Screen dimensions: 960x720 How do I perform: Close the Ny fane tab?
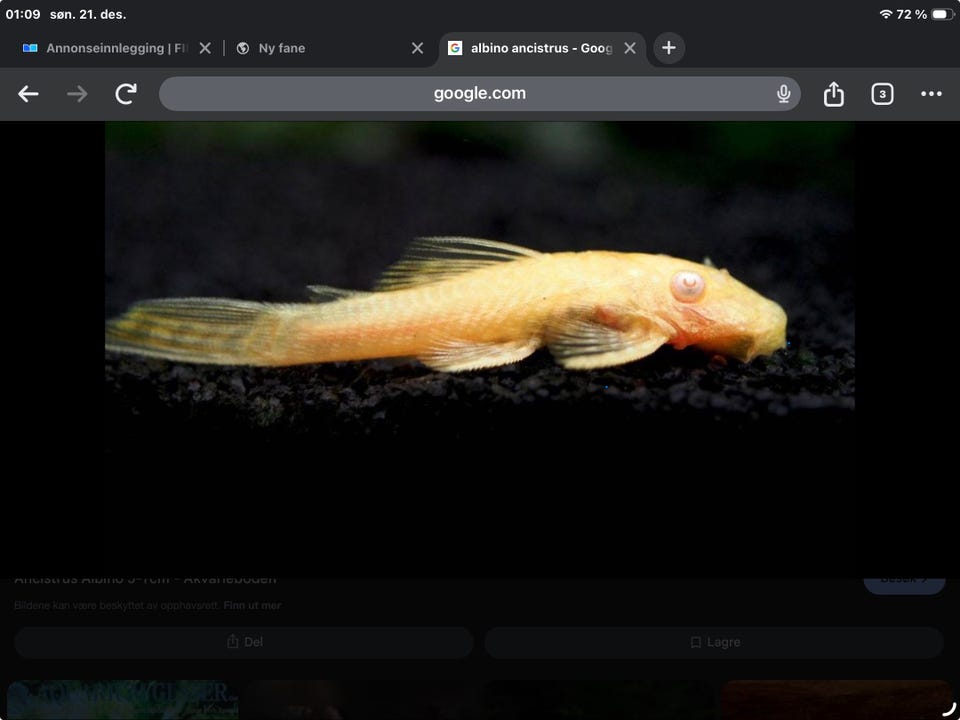coord(418,48)
